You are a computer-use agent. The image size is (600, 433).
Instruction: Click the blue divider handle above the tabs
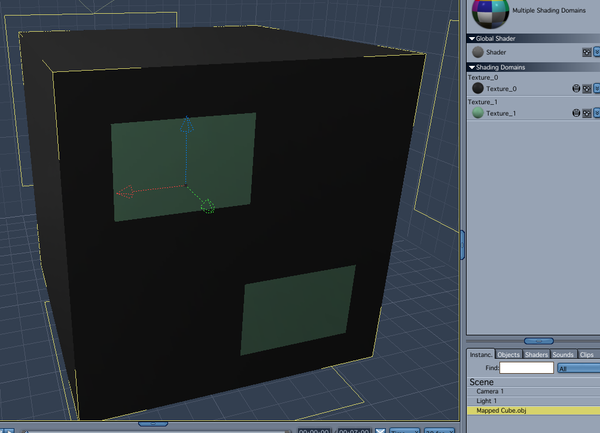pos(539,341)
